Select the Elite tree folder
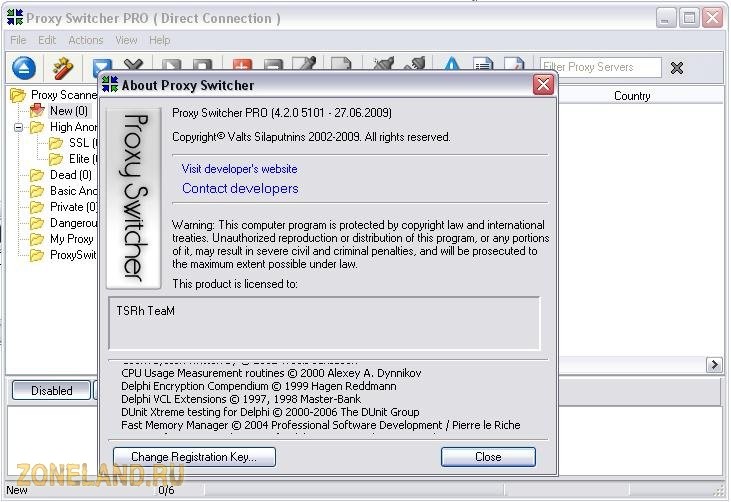This screenshot has height=502, width=731. (83, 159)
